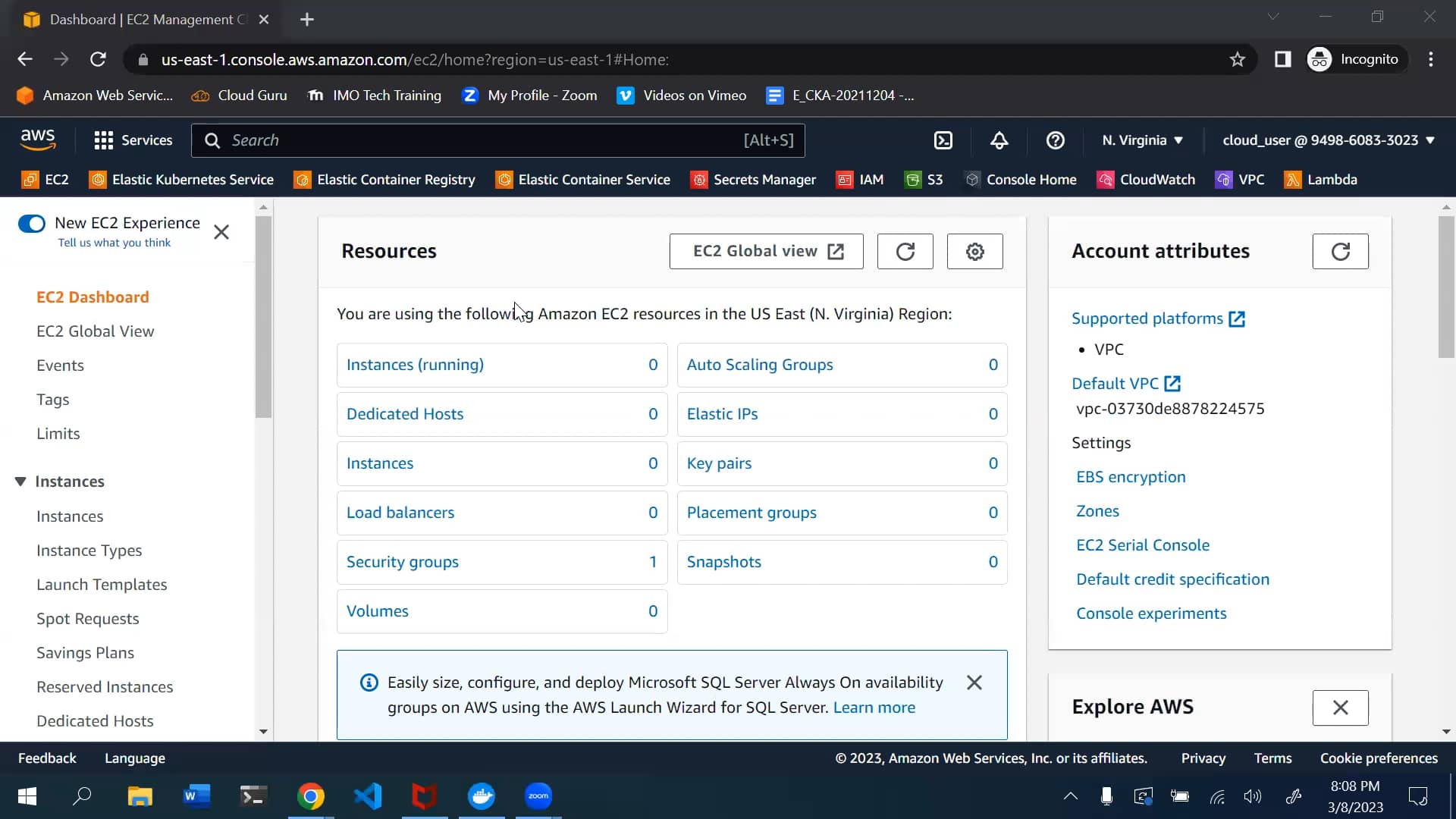Refresh the Account attributes panel
1456x819 pixels.
(x=1340, y=251)
